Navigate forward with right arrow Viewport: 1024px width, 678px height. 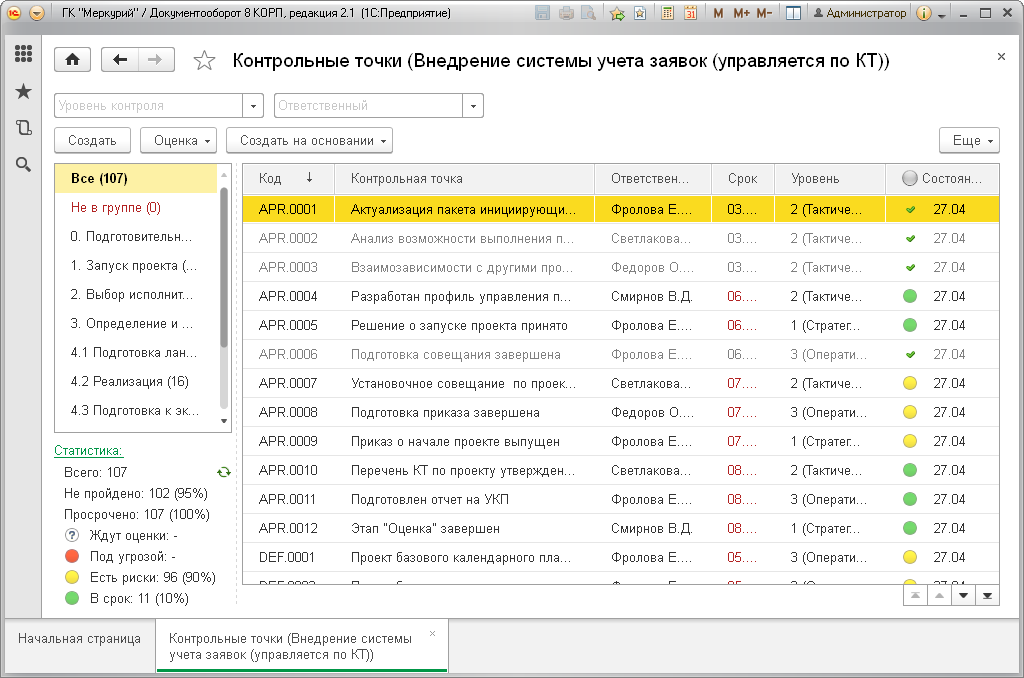click(155, 60)
